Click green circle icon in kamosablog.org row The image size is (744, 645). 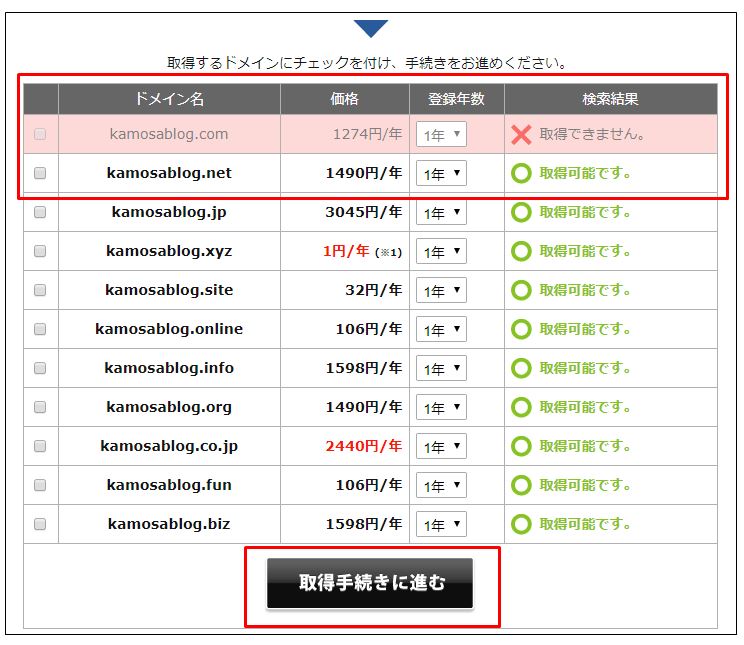(x=521, y=407)
